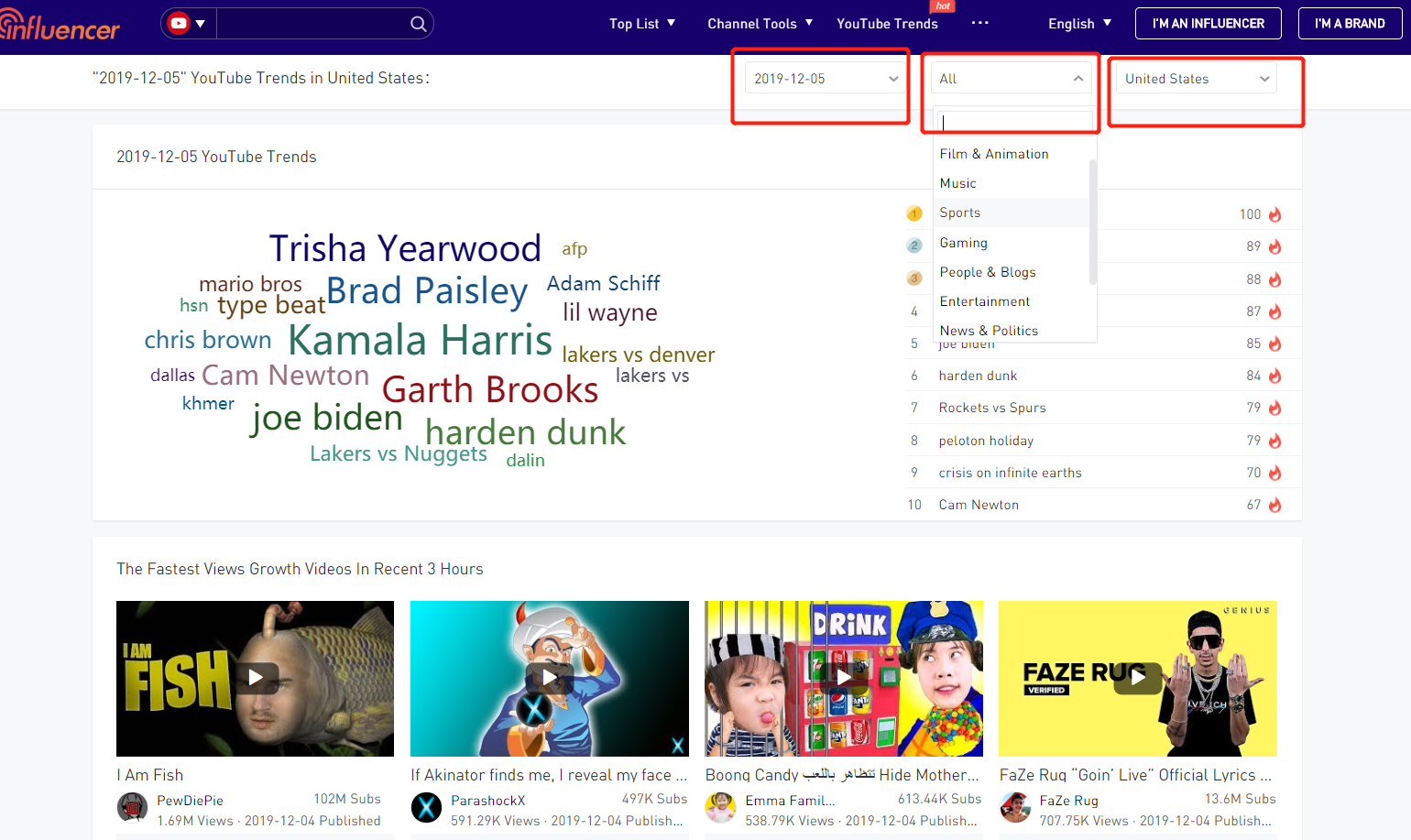The image size is (1411, 840).
Task: Click flame icon beside score 89
Action: (x=1274, y=246)
